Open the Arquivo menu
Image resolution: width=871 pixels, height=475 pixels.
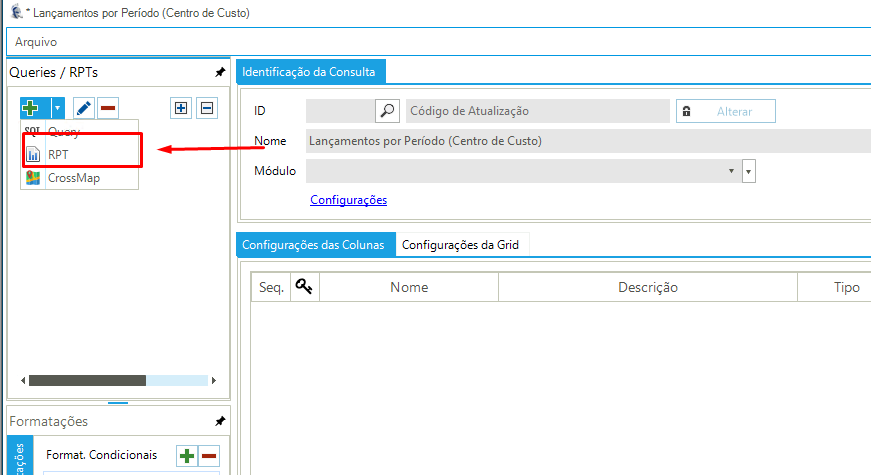coord(36,42)
